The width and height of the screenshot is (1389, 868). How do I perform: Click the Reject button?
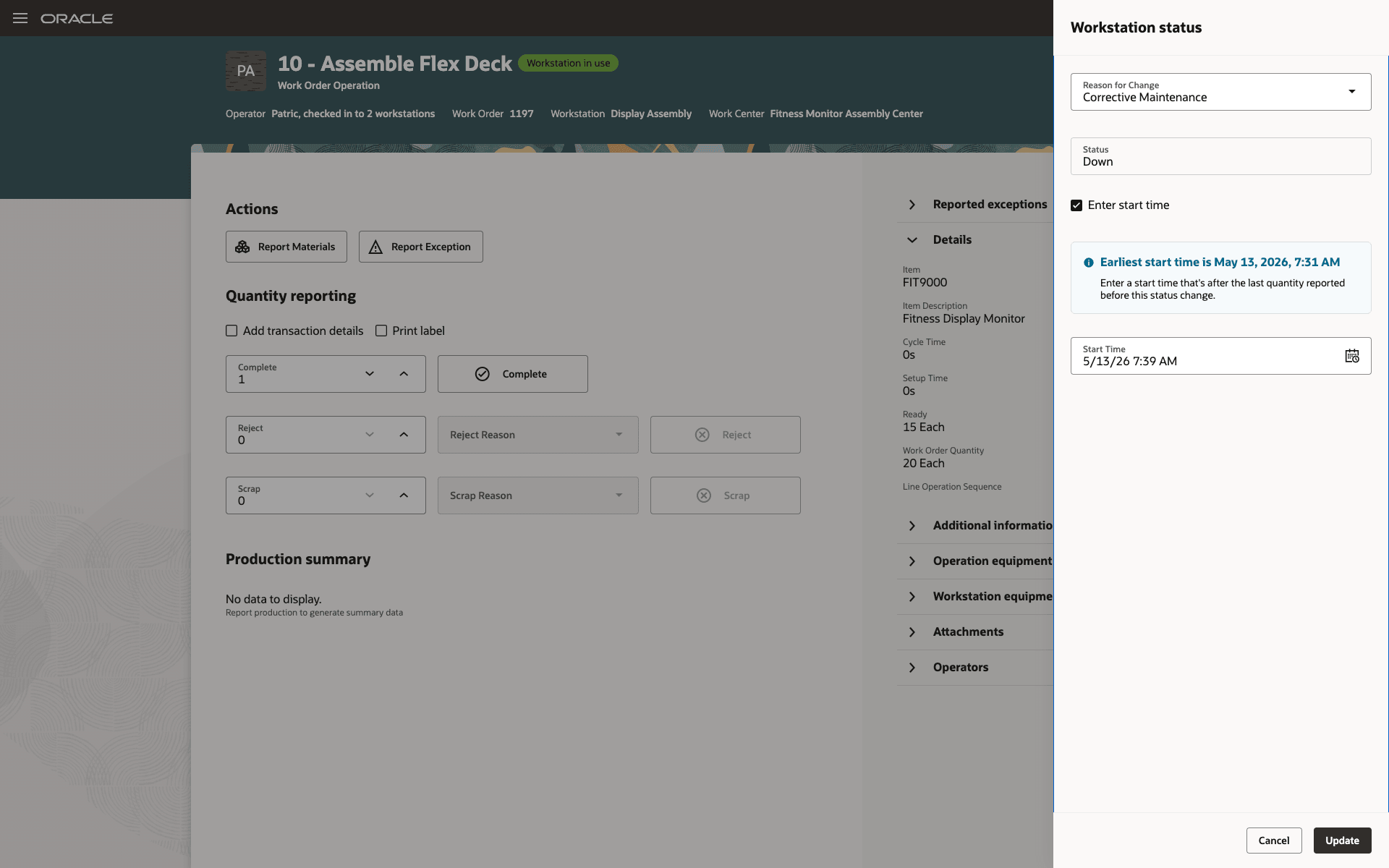pos(726,435)
